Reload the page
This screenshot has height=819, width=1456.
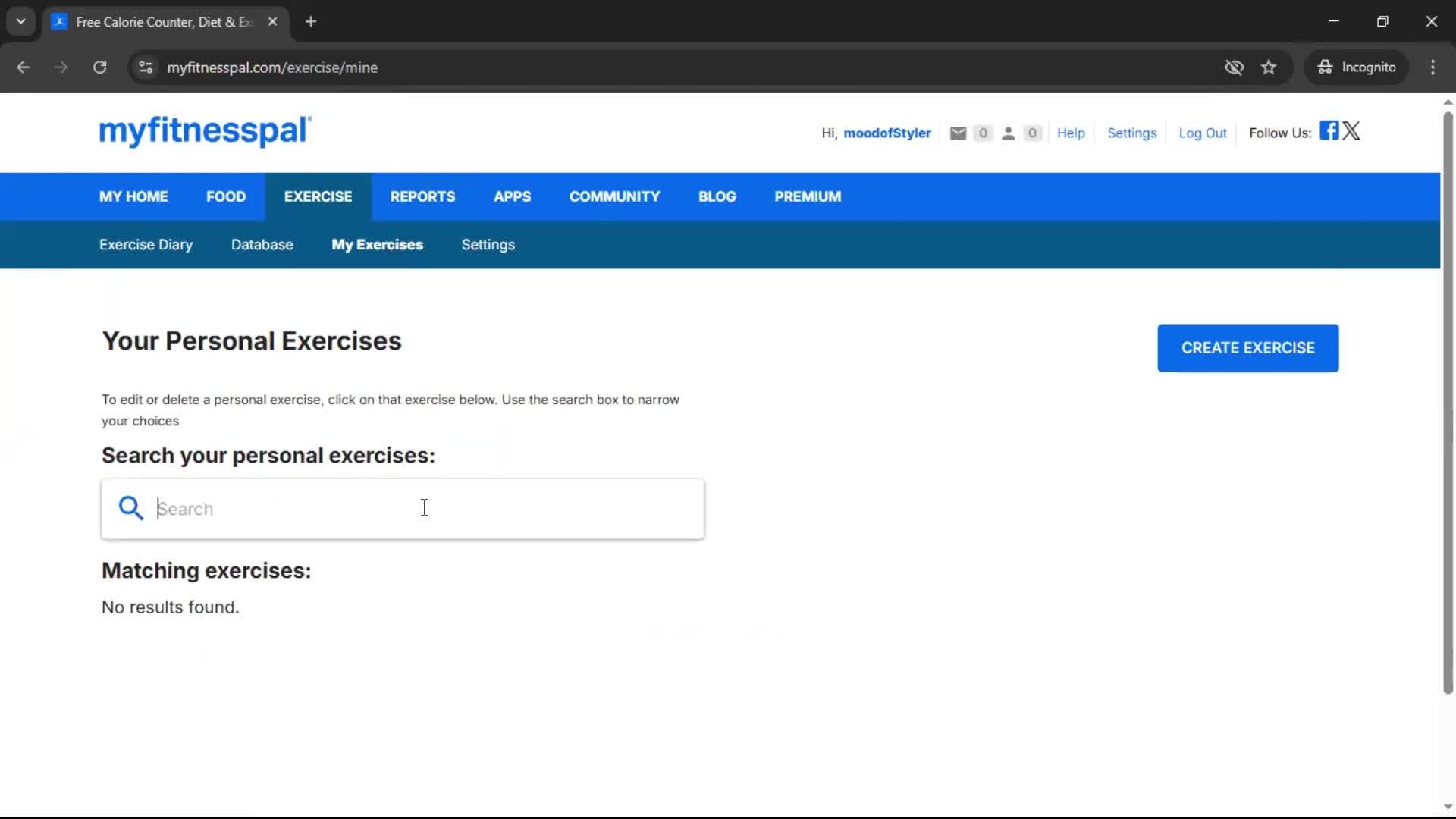coord(99,67)
